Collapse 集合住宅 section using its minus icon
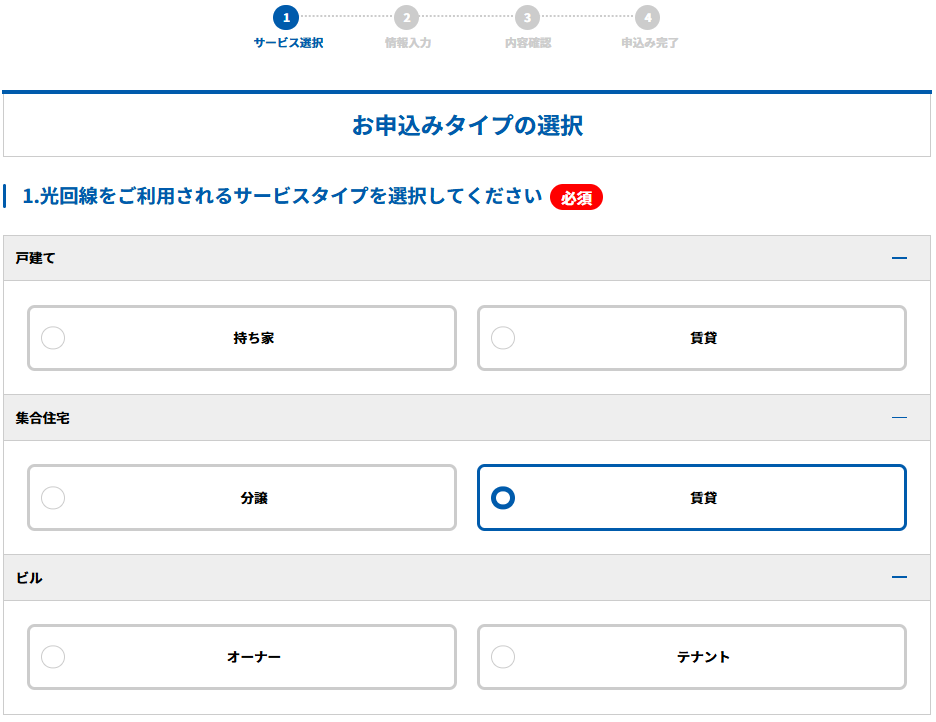This screenshot has height=722, width=936. click(899, 418)
